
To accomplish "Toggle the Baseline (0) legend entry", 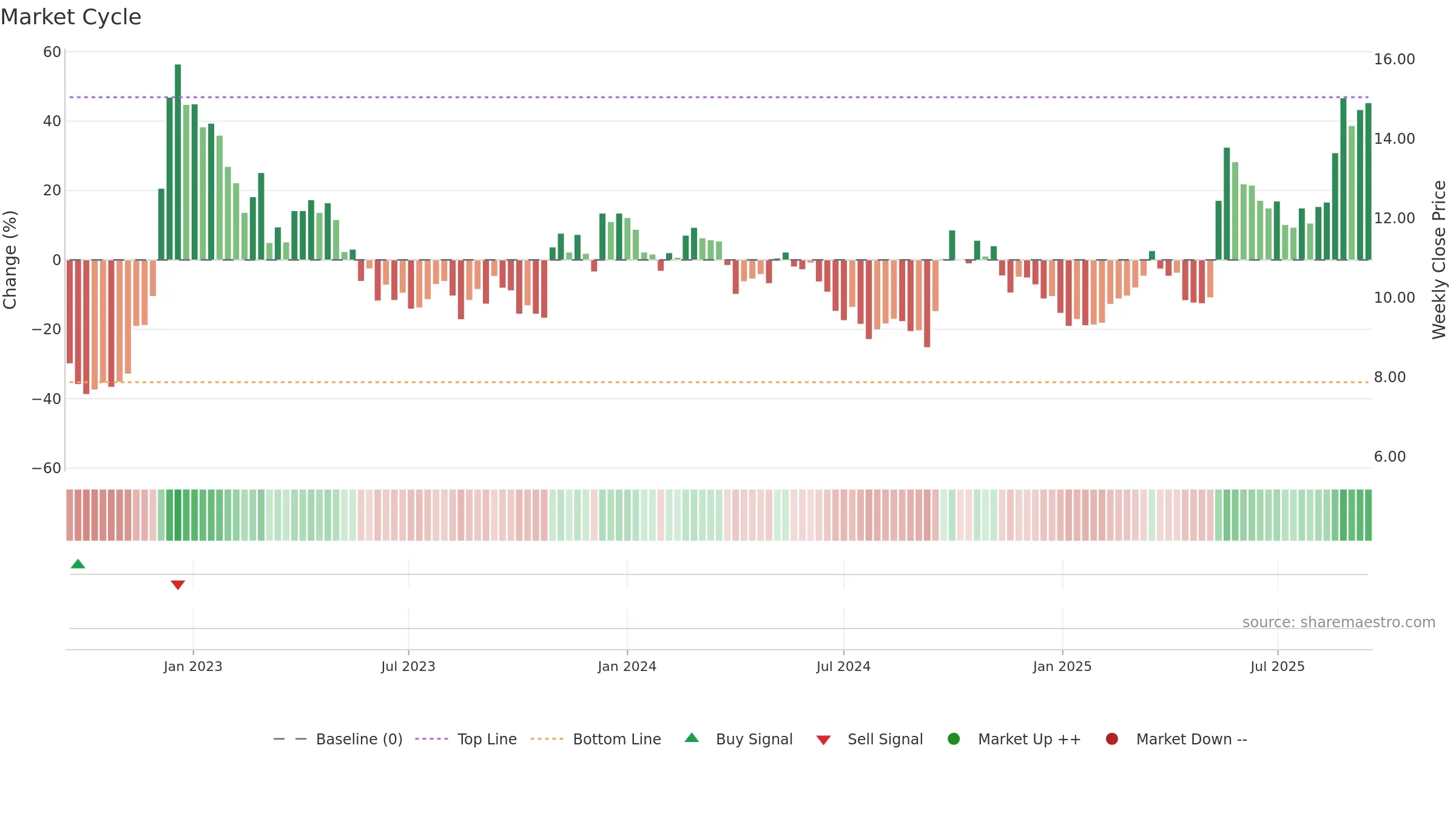I will [x=338, y=739].
